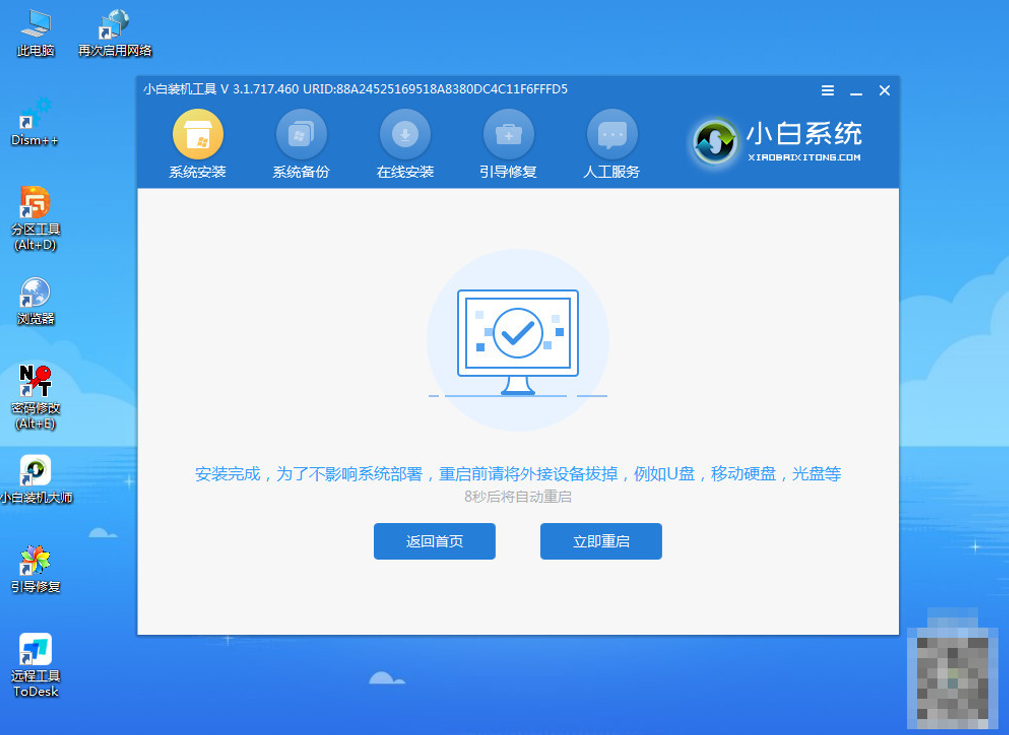
Task: Click the 安装完成 instruction message
Action: click(x=518, y=474)
